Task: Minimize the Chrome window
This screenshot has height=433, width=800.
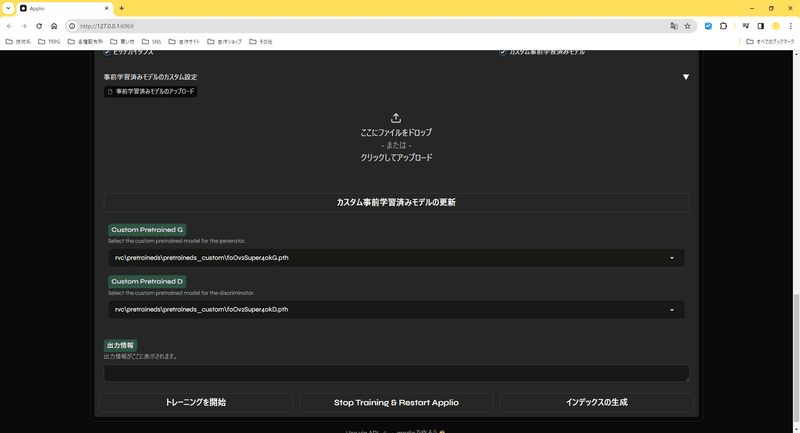Action: click(752, 8)
